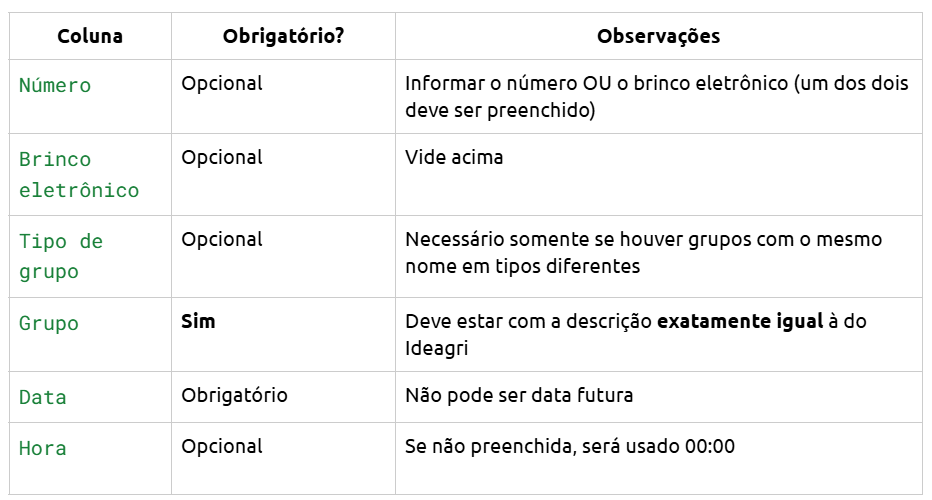The image size is (932, 500).
Task: Click Opcional in the Tipo de grupo row
Action: pyautogui.click(x=222, y=240)
